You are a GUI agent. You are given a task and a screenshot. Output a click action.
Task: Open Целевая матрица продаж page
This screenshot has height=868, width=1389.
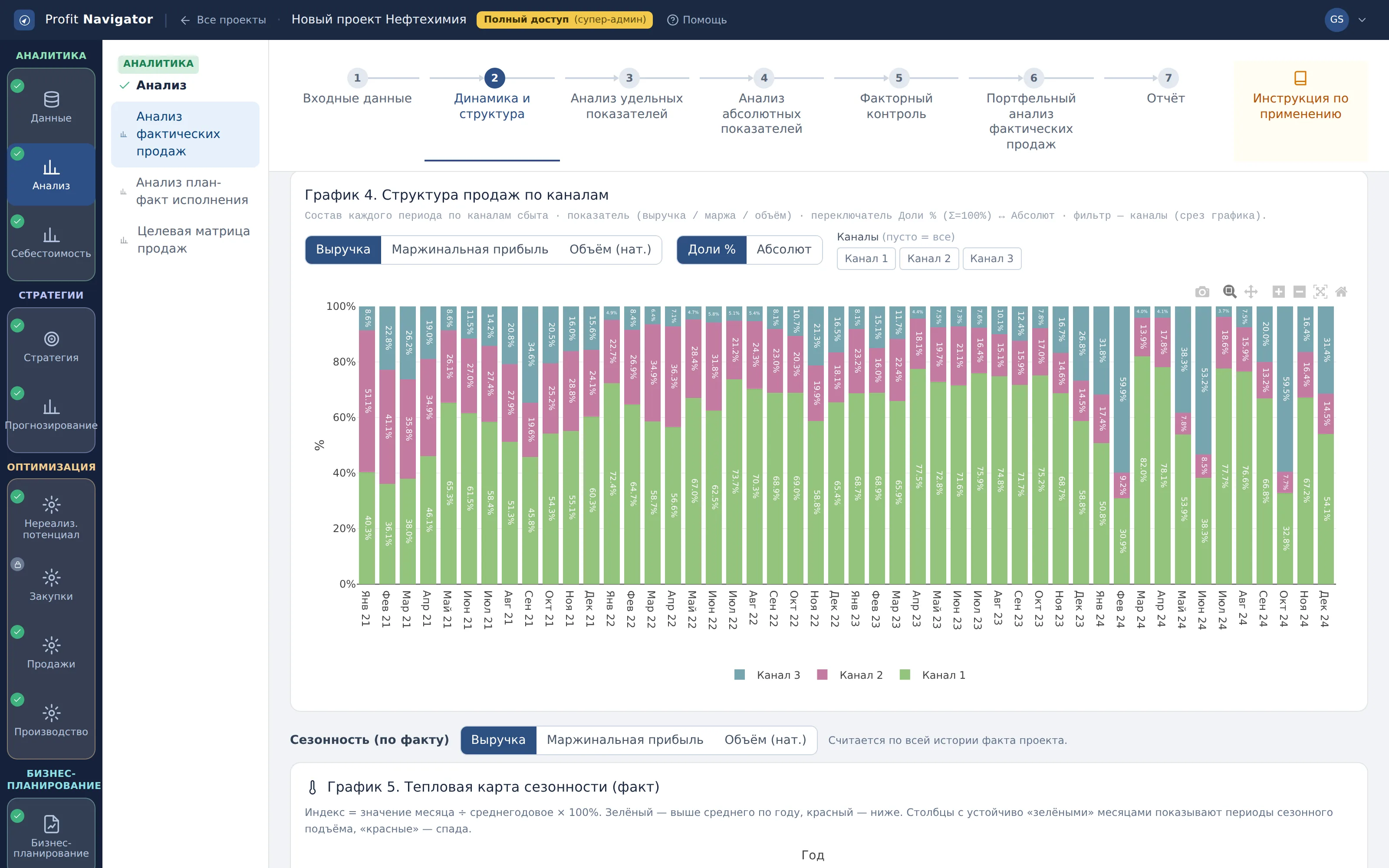tap(185, 240)
